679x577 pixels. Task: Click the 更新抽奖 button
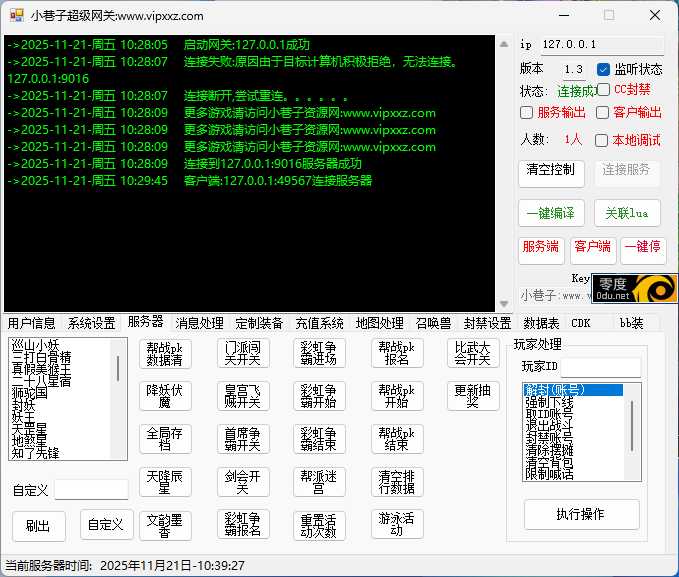point(473,396)
